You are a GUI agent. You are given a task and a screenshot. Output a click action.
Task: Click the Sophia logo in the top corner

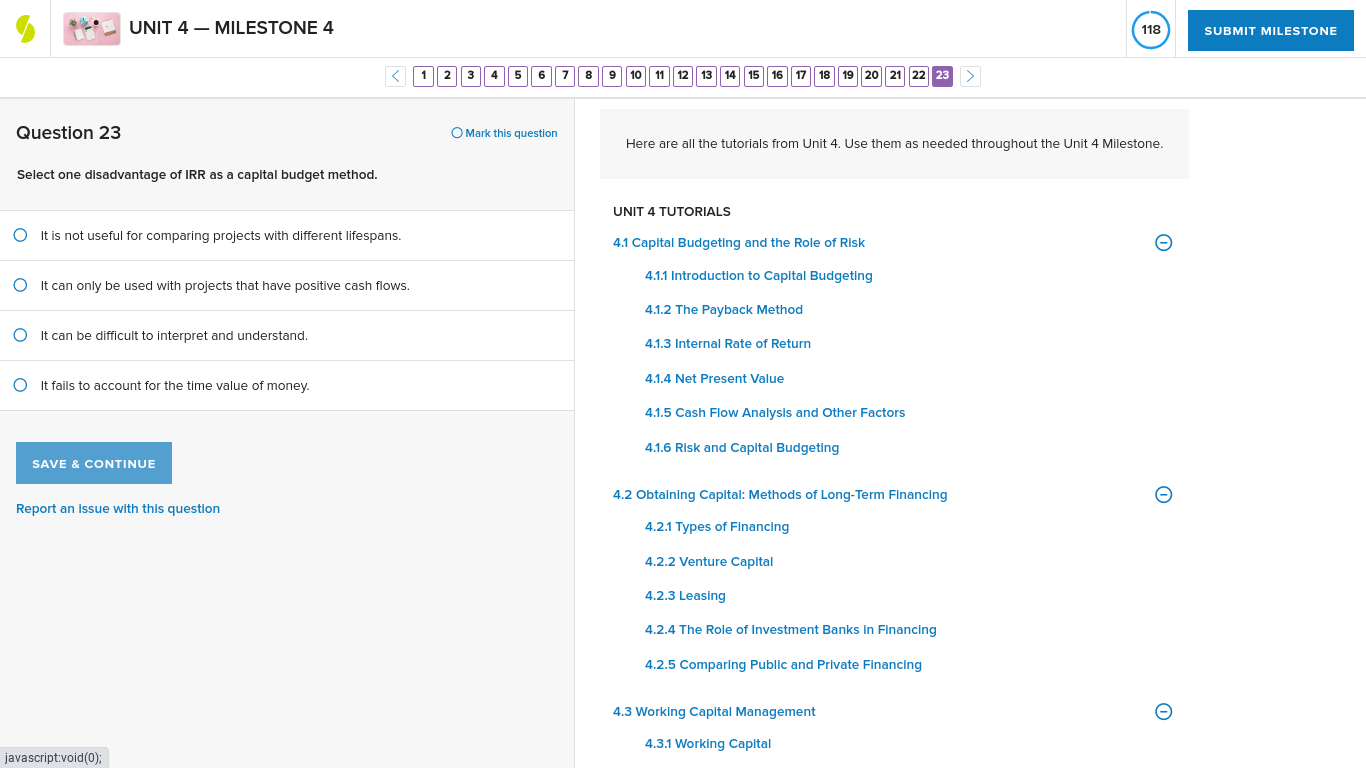tap(24, 27)
